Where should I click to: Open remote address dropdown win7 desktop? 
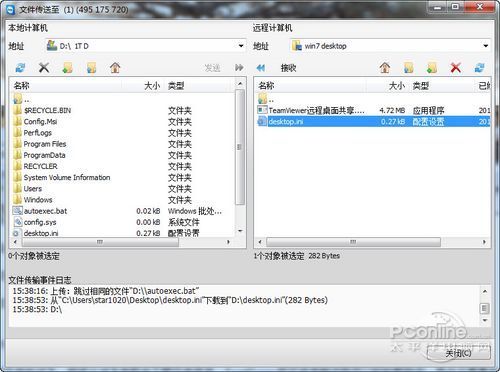pyautogui.click(x=486, y=46)
